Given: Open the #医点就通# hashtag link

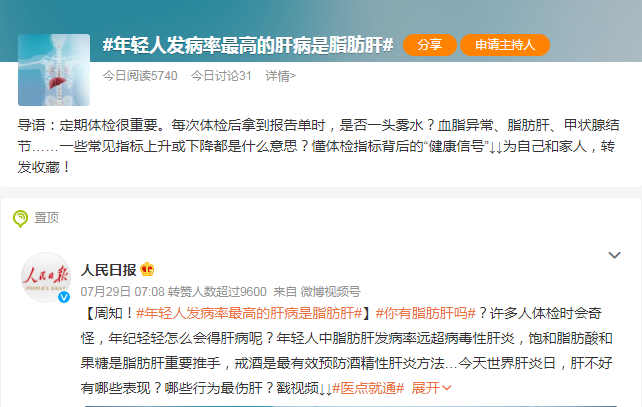Looking at the screenshot, I should point(368,388).
